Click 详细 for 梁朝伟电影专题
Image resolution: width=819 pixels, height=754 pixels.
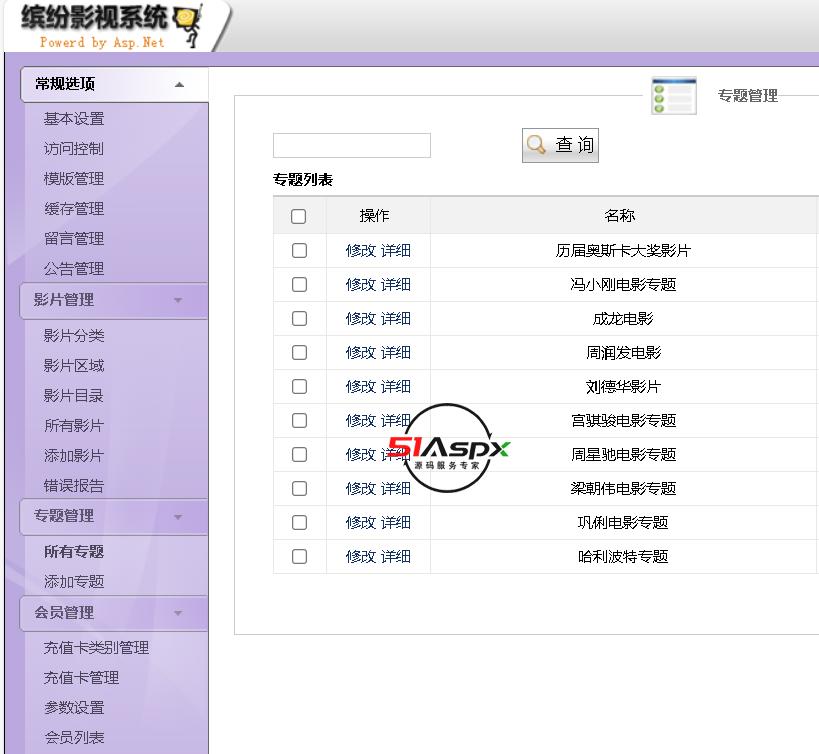click(x=396, y=488)
